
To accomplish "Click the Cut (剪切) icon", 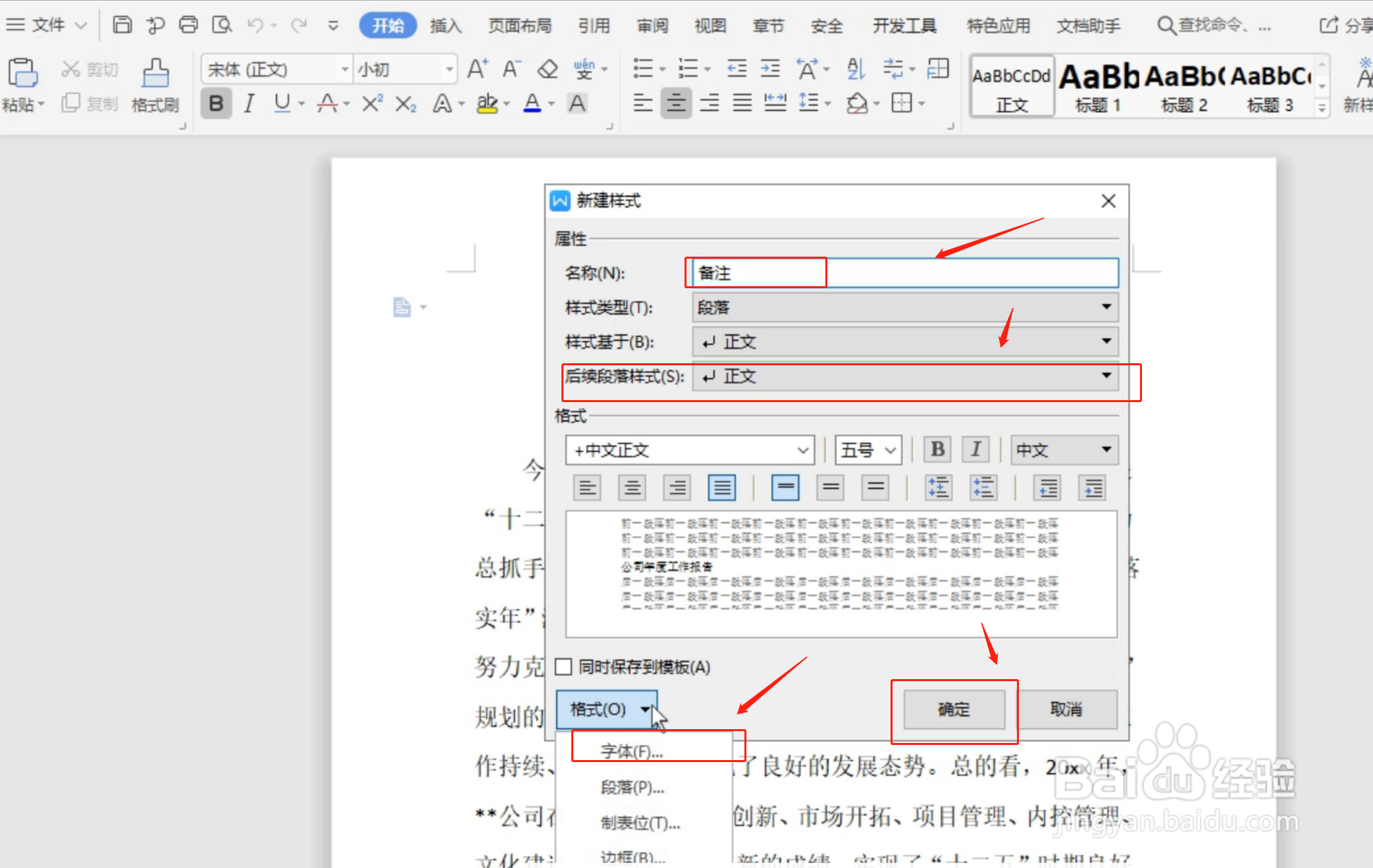I will coord(89,68).
